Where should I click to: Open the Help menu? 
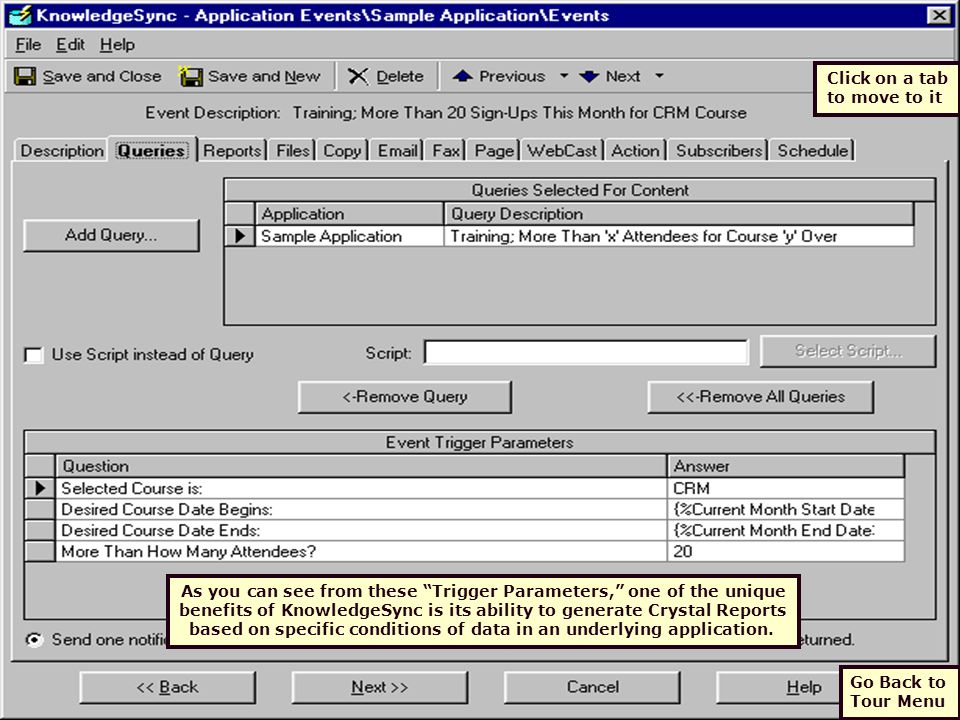(117, 45)
